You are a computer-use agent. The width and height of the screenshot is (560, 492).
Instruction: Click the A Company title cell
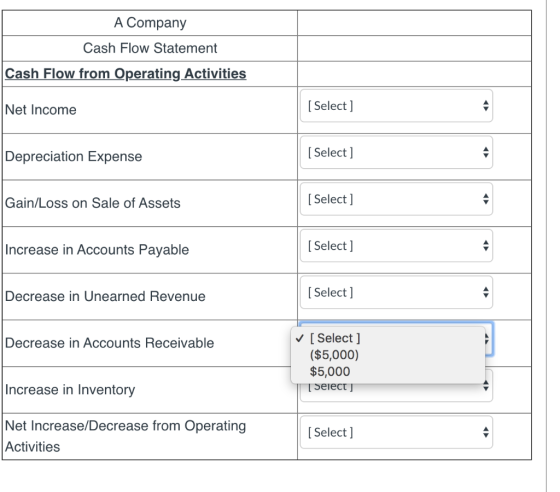tap(150, 23)
